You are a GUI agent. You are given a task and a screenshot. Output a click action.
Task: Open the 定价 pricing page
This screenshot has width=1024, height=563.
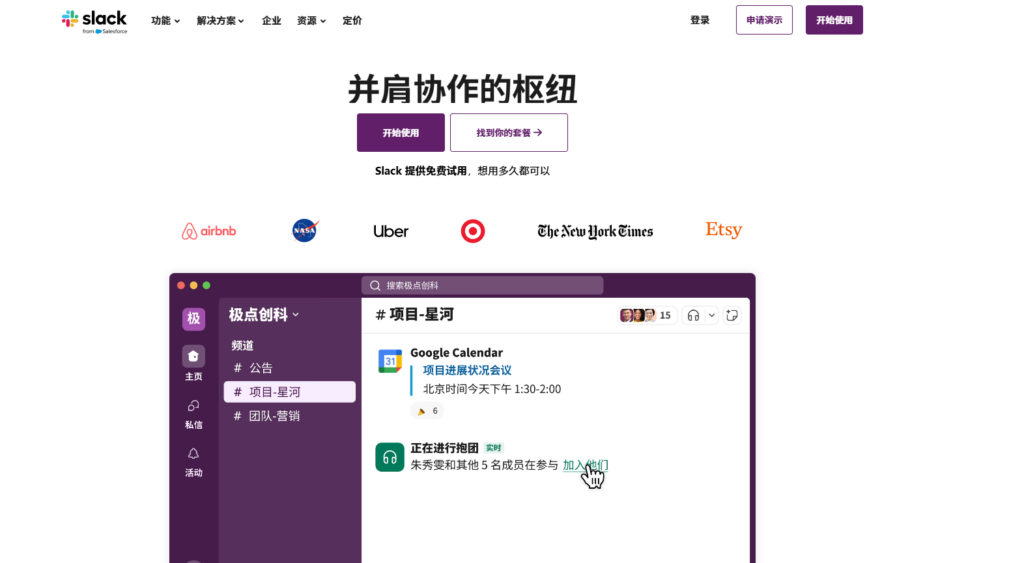tap(352, 21)
